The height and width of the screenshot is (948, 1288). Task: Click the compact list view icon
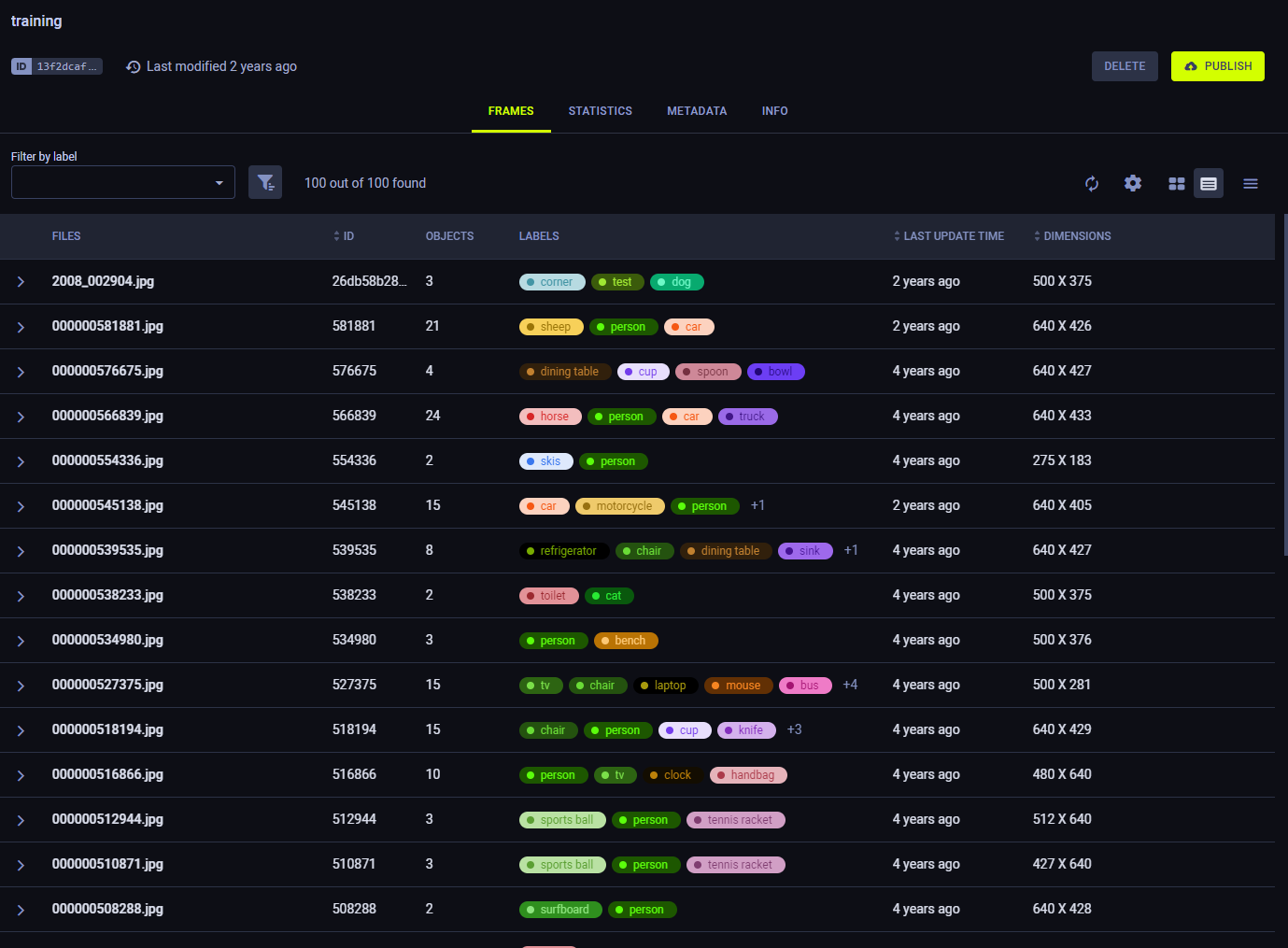[x=1251, y=183]
